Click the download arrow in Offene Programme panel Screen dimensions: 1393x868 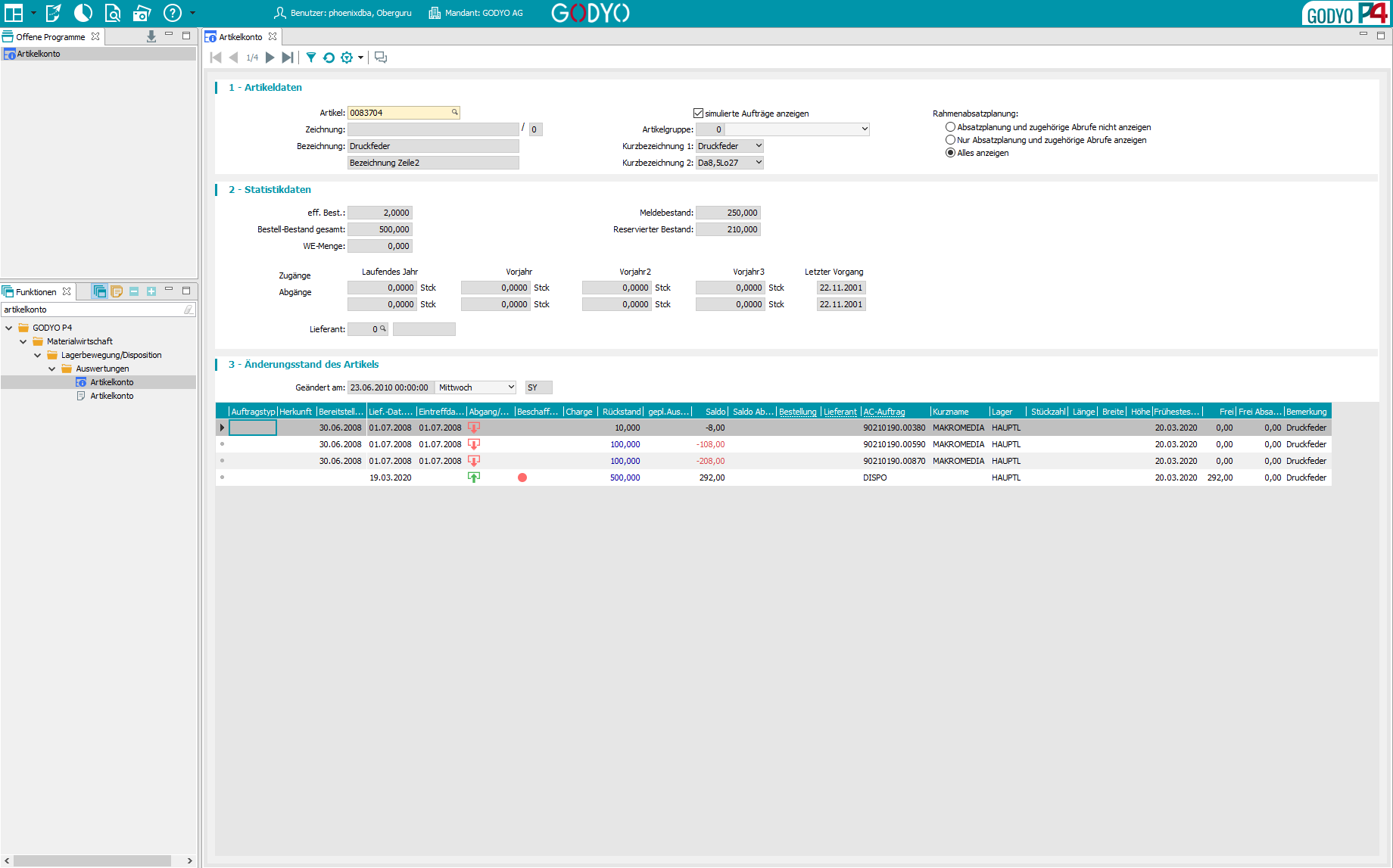151,36
